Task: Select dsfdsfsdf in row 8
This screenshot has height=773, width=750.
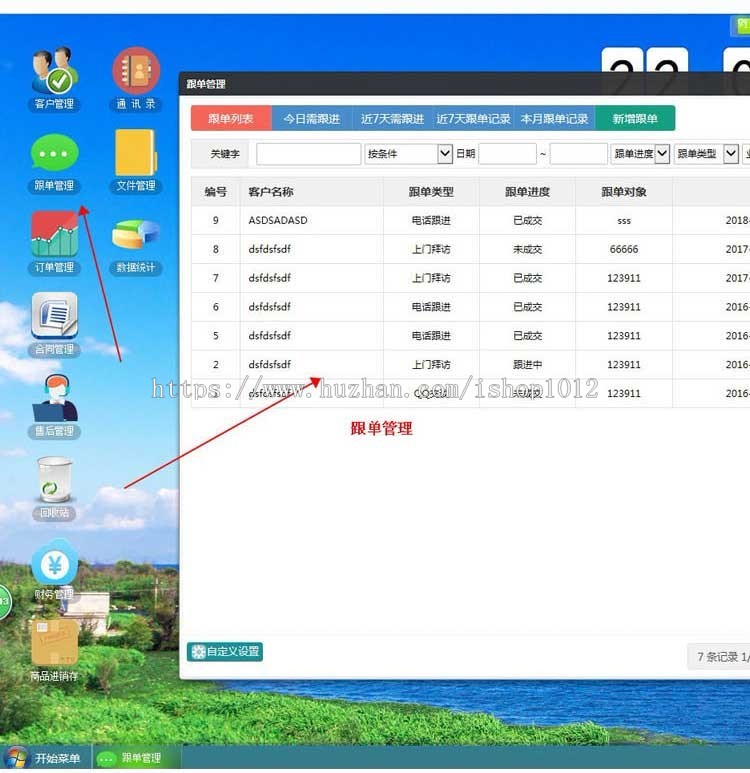Action: point(269,249)
